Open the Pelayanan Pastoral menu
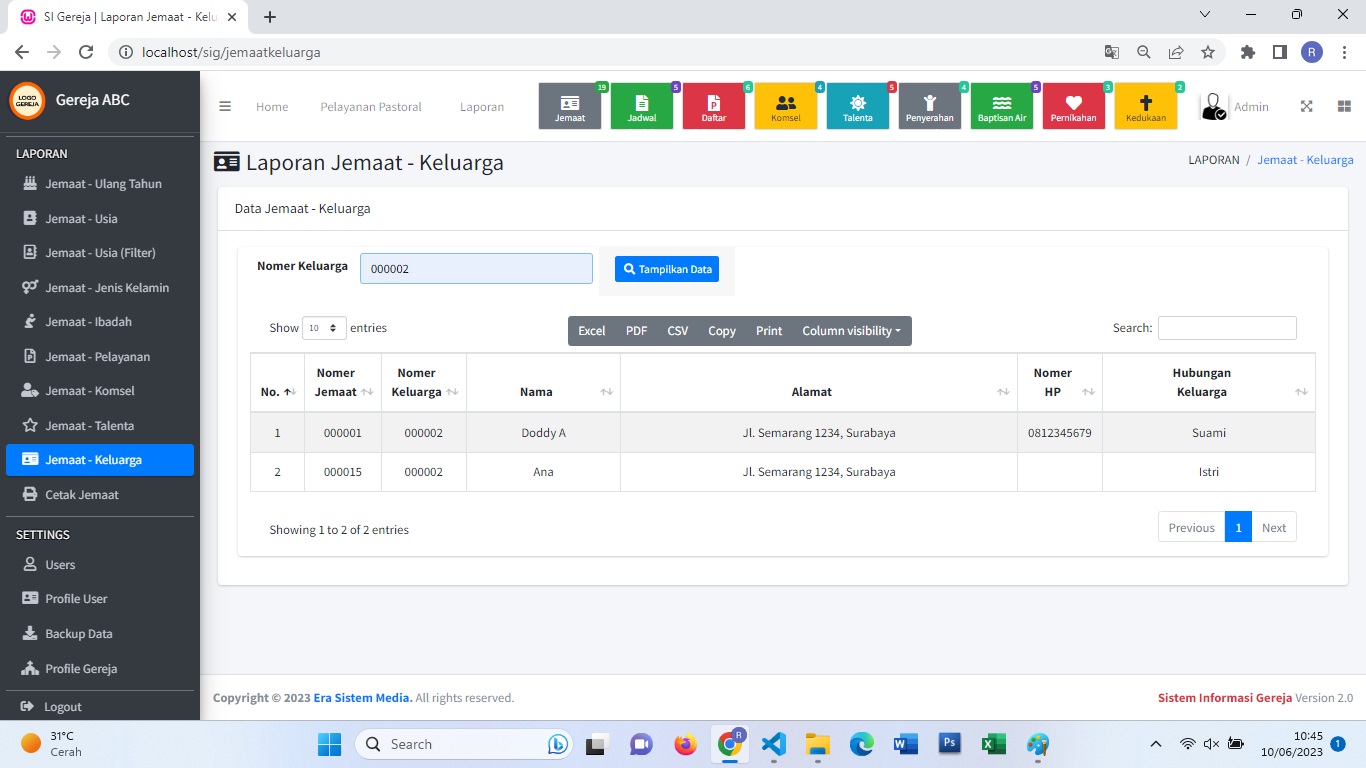 (x=371, y=107)
